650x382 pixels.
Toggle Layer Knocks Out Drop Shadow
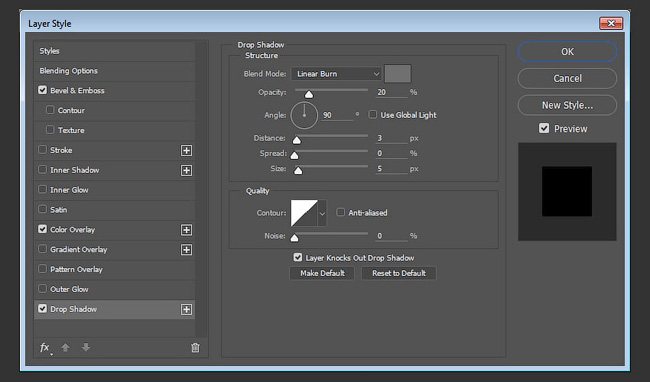click(298, 257)
